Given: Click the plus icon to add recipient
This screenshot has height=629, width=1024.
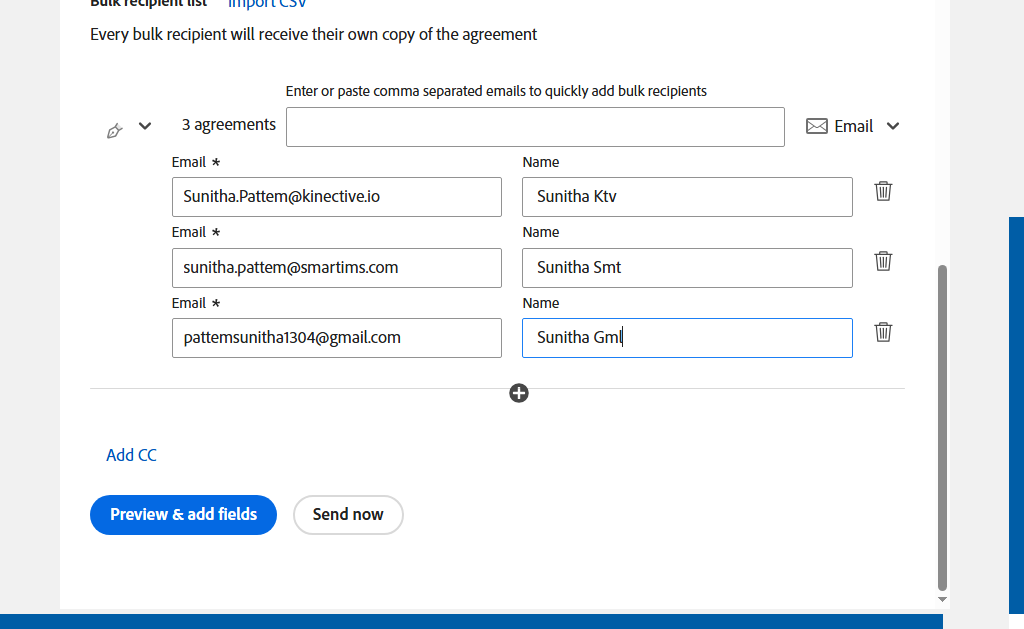Looking at the screenshot, I should pos(519,393).
